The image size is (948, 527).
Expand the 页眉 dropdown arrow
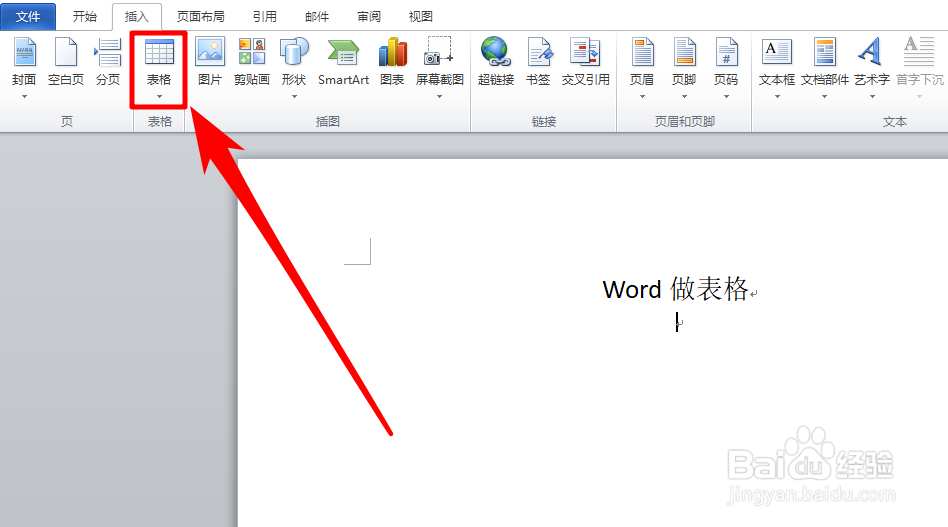pos(642,97)
